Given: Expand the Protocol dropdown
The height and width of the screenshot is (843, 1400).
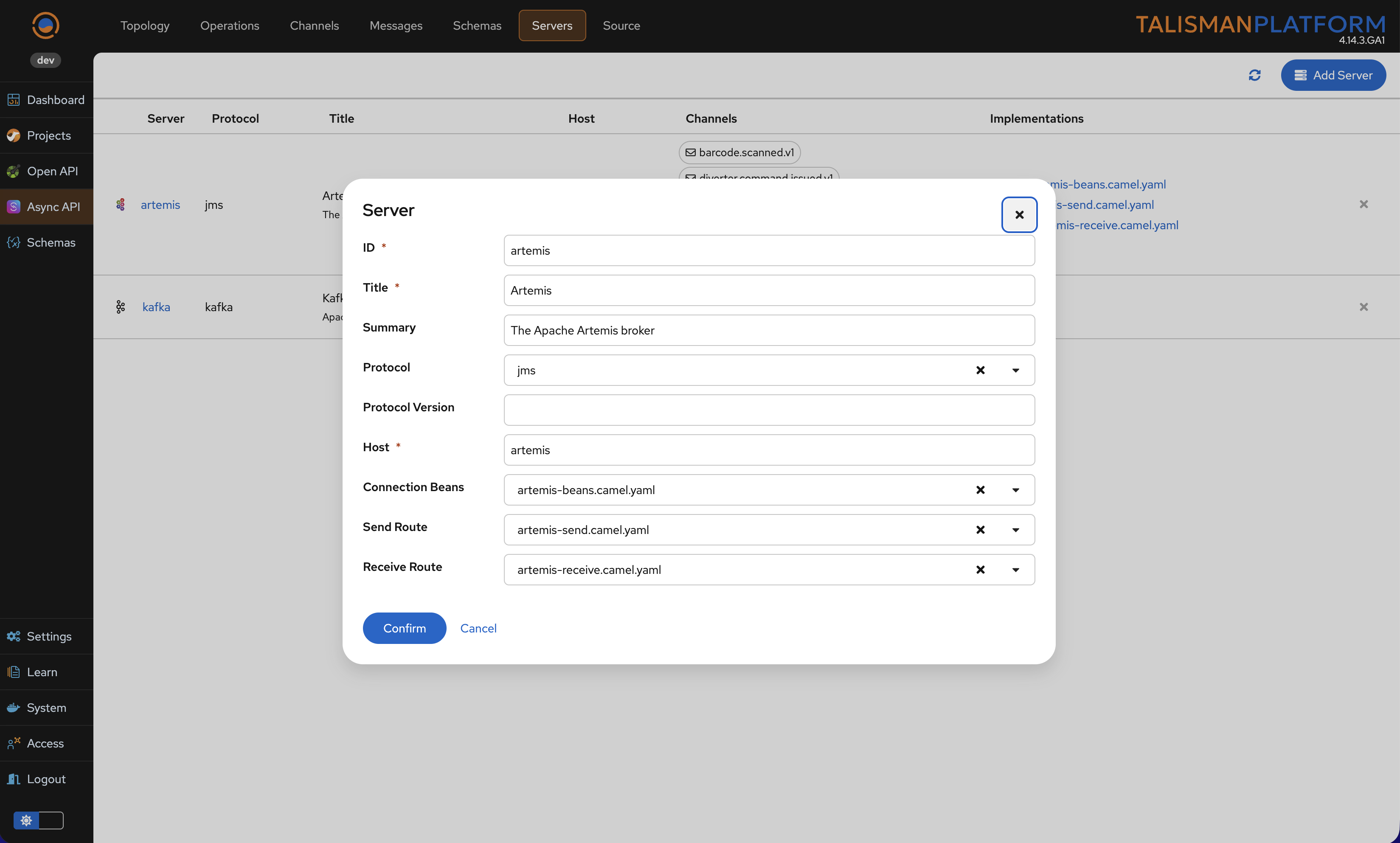Looking at the screenshot, I should pyautogui.click(x=1015, y=371).
